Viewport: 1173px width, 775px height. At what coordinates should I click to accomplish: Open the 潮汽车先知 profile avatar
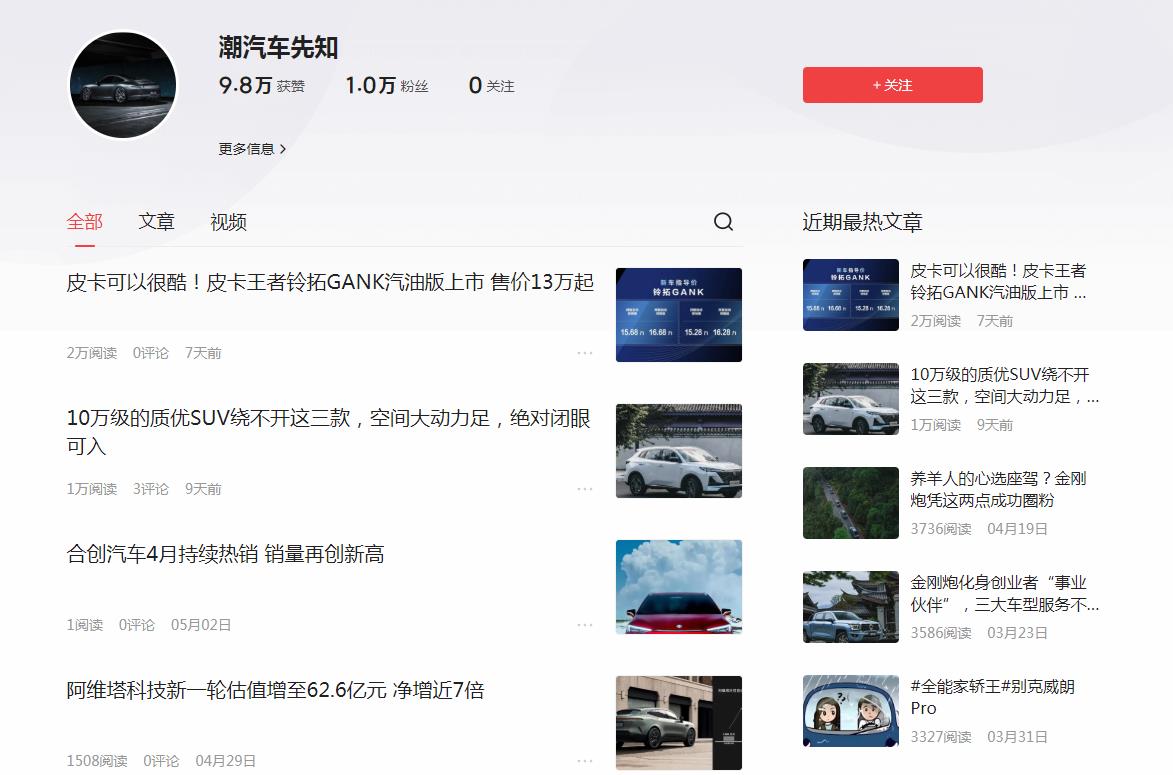(x=123, y=85)
